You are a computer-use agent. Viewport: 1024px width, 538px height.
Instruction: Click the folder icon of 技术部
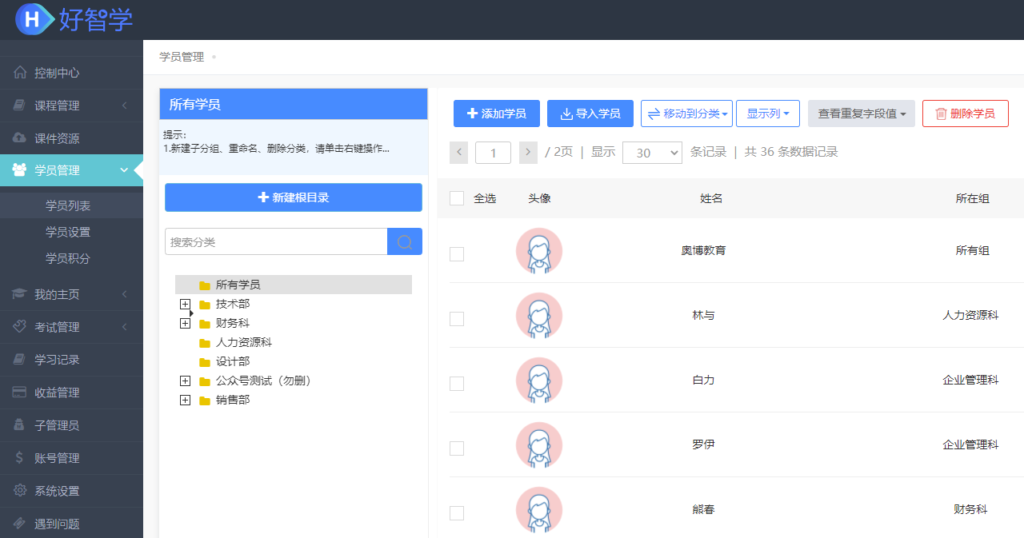204,304
